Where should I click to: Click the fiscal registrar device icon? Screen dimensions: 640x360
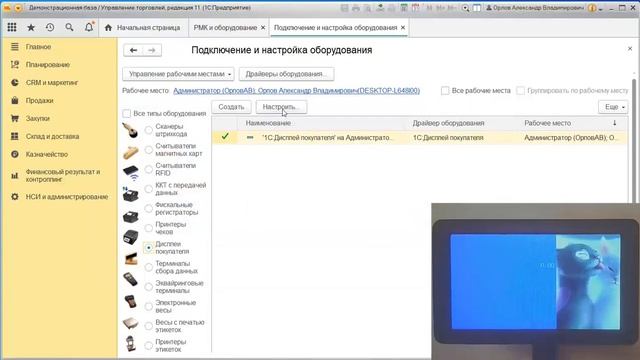click(131, 216)
